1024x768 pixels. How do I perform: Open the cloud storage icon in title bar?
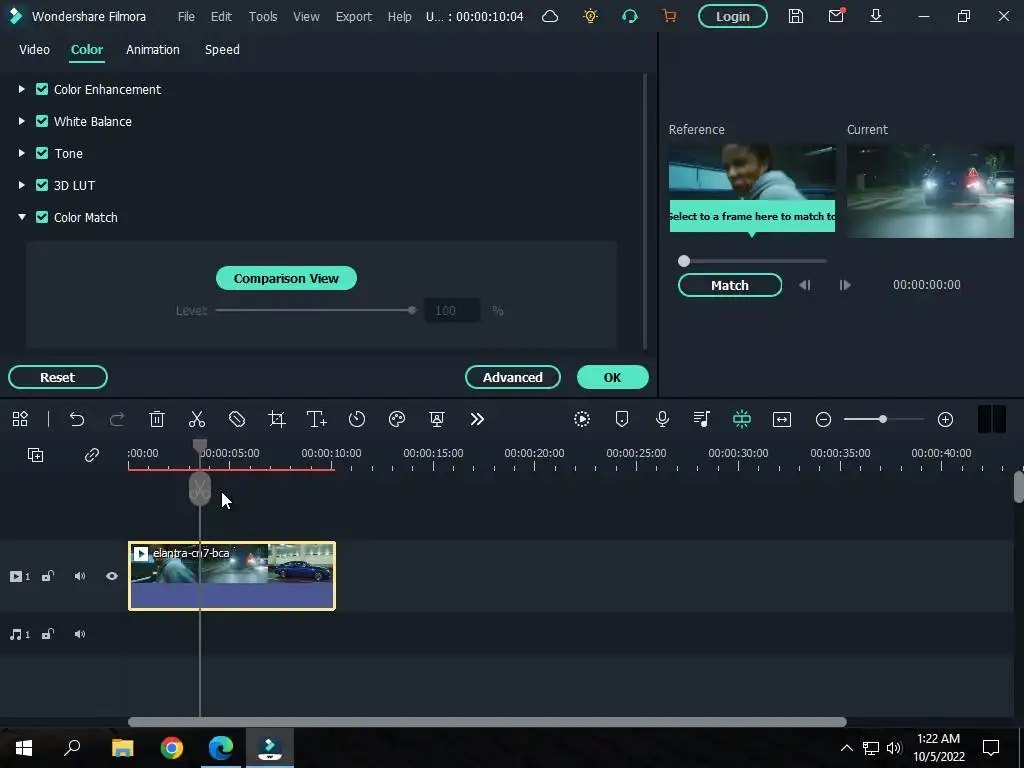(550, 16)
